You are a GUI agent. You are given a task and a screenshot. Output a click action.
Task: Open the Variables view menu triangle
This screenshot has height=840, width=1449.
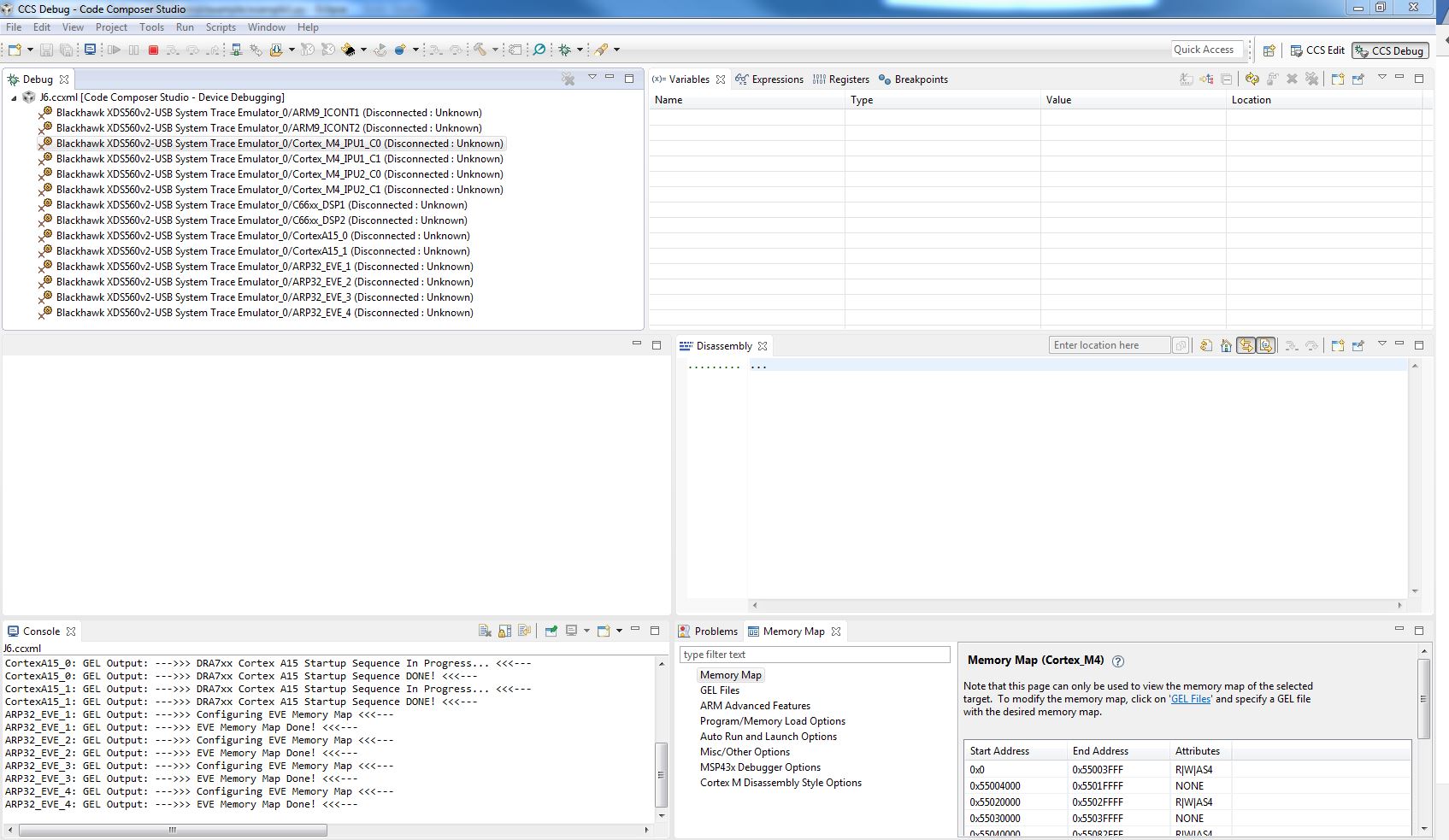click(1381, 78)
